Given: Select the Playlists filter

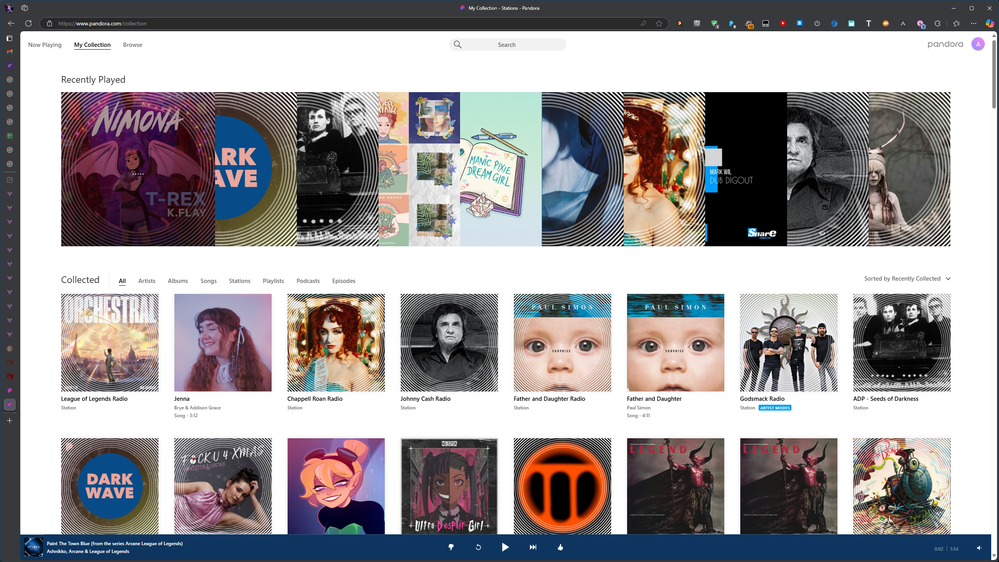Looking at the screenshot, I should (273, 281).
